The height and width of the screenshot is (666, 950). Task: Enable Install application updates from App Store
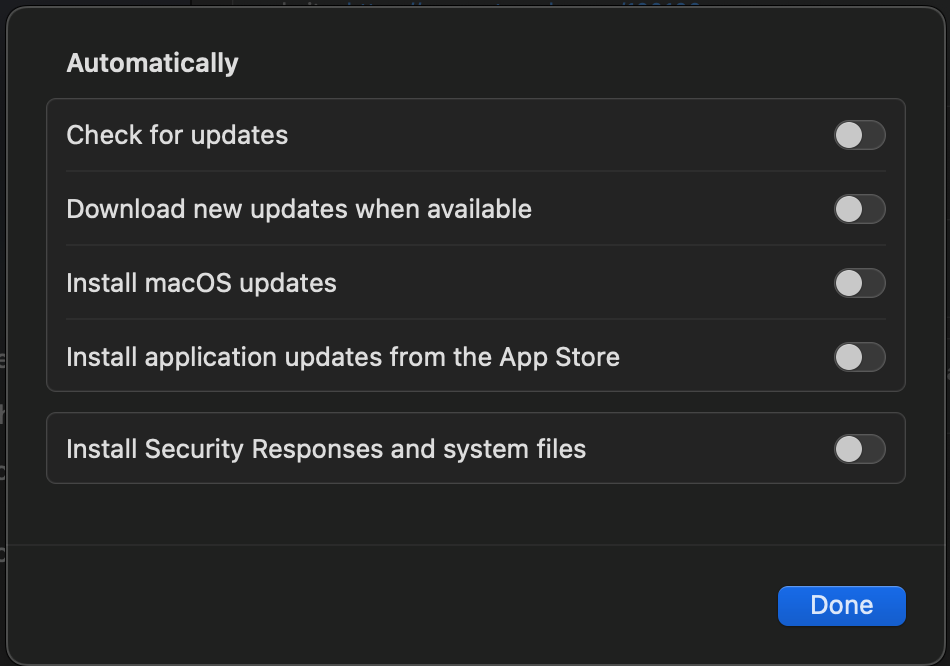pos(860,357)
